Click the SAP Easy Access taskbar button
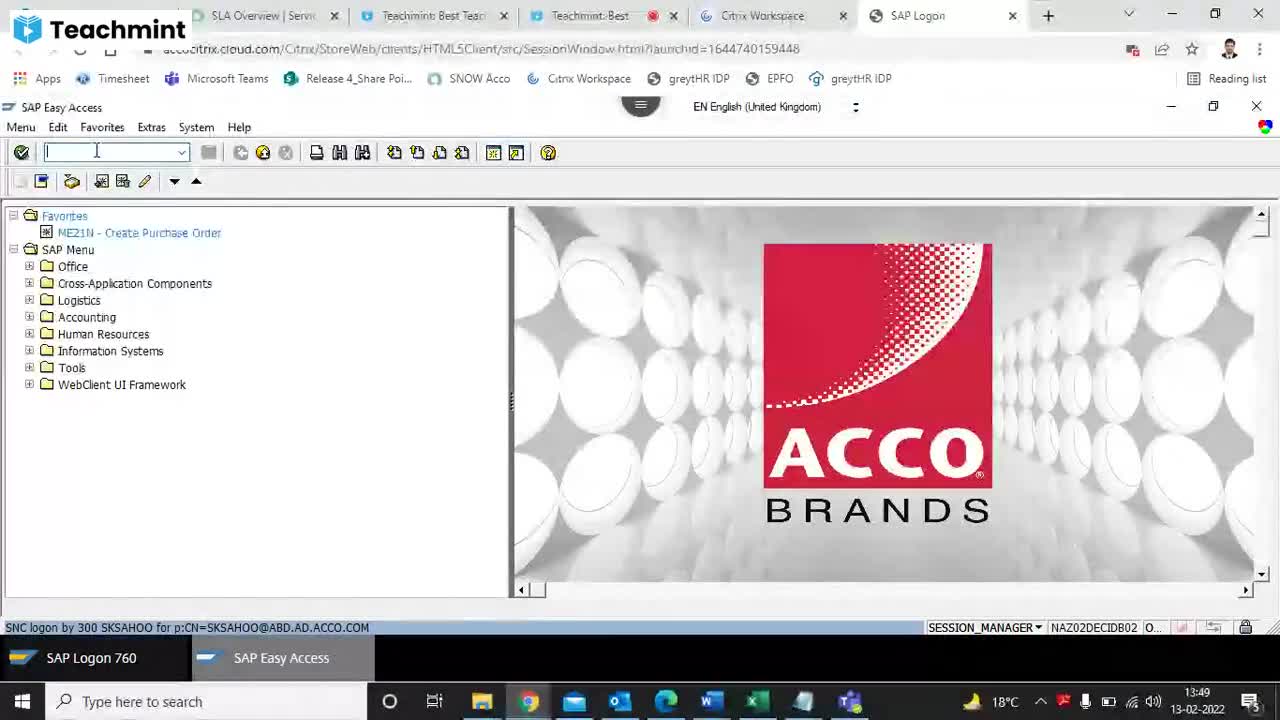Image resolution: width=1280 pixels, height=720 pixels. (283, 658)
